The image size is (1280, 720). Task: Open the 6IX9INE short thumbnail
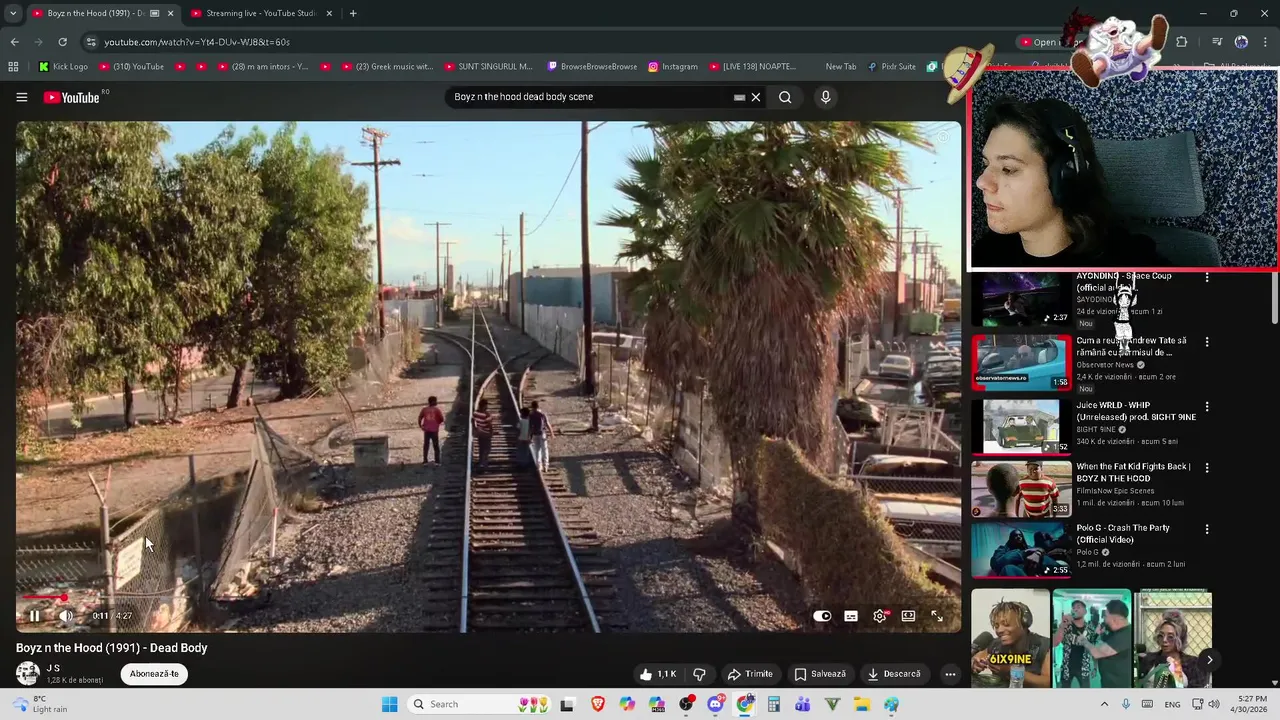1010,638
